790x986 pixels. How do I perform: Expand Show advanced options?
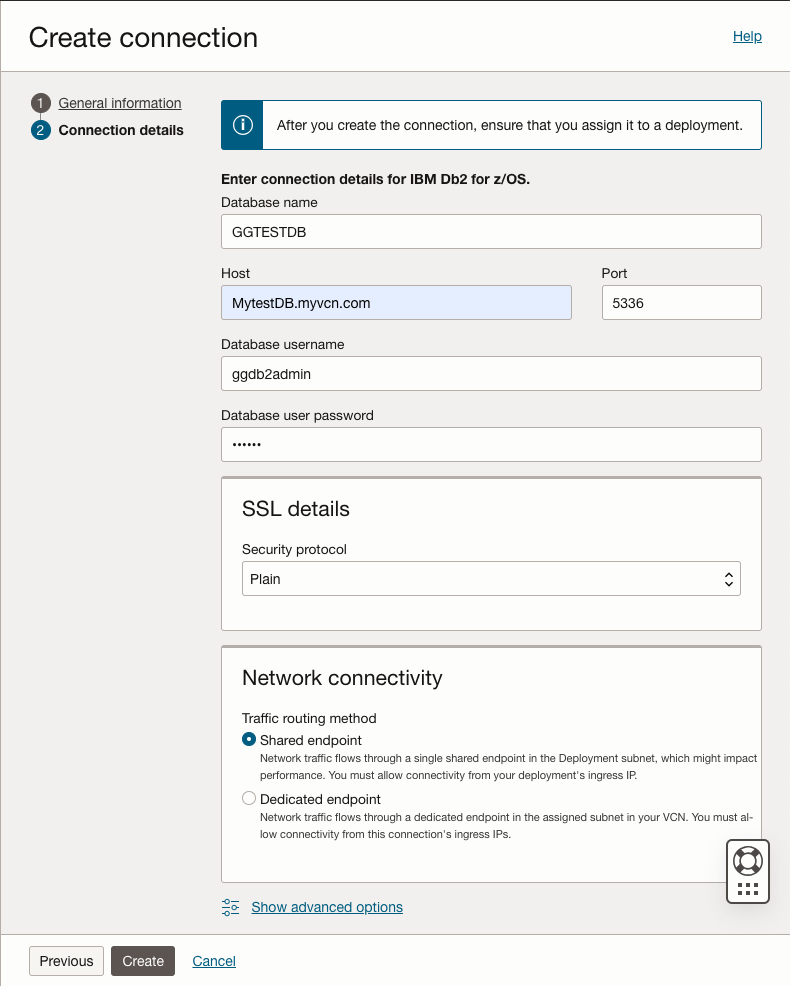[327, 907]
